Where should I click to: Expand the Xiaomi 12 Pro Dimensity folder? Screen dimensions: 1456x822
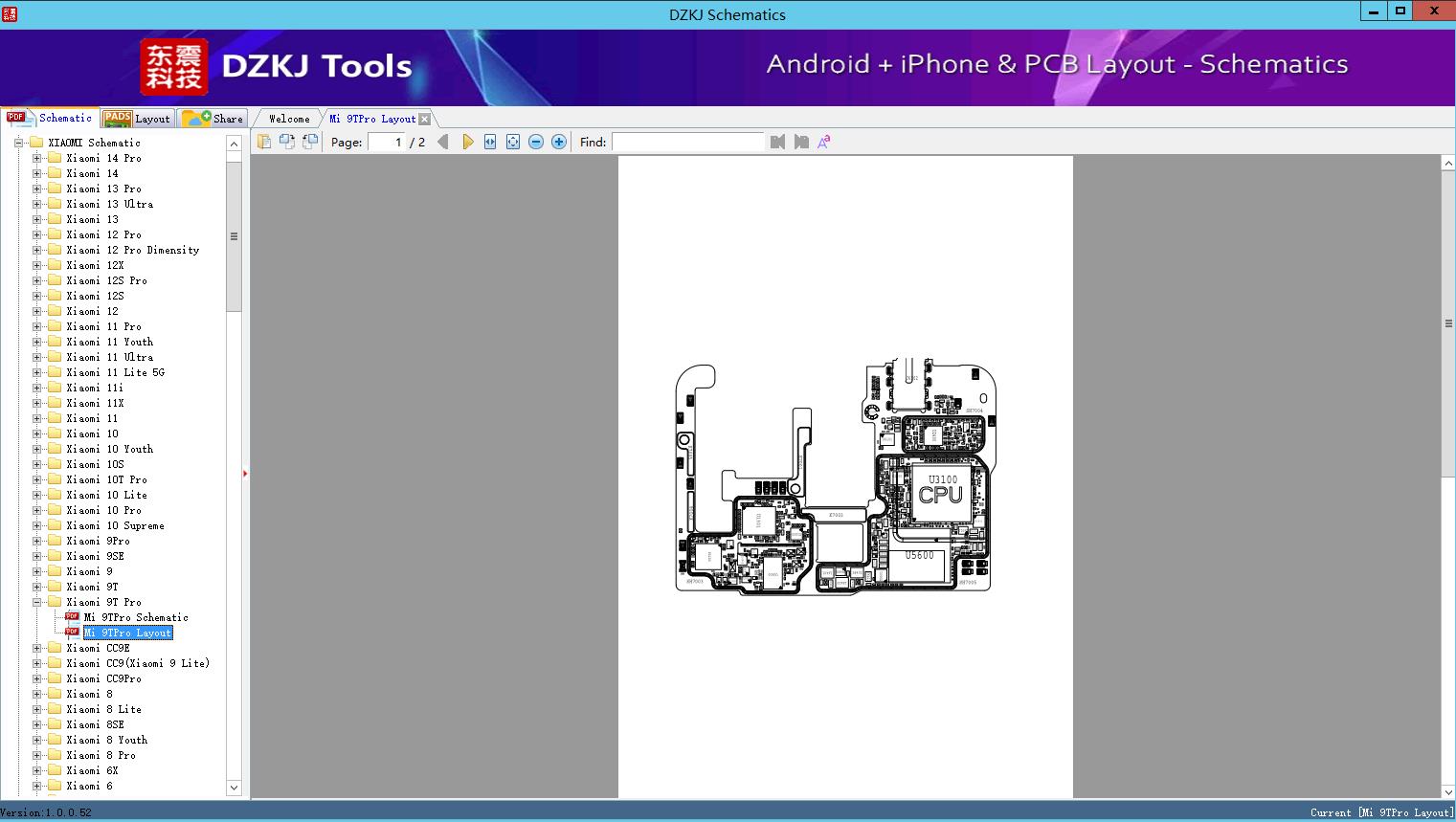click(x=36, y=250)
